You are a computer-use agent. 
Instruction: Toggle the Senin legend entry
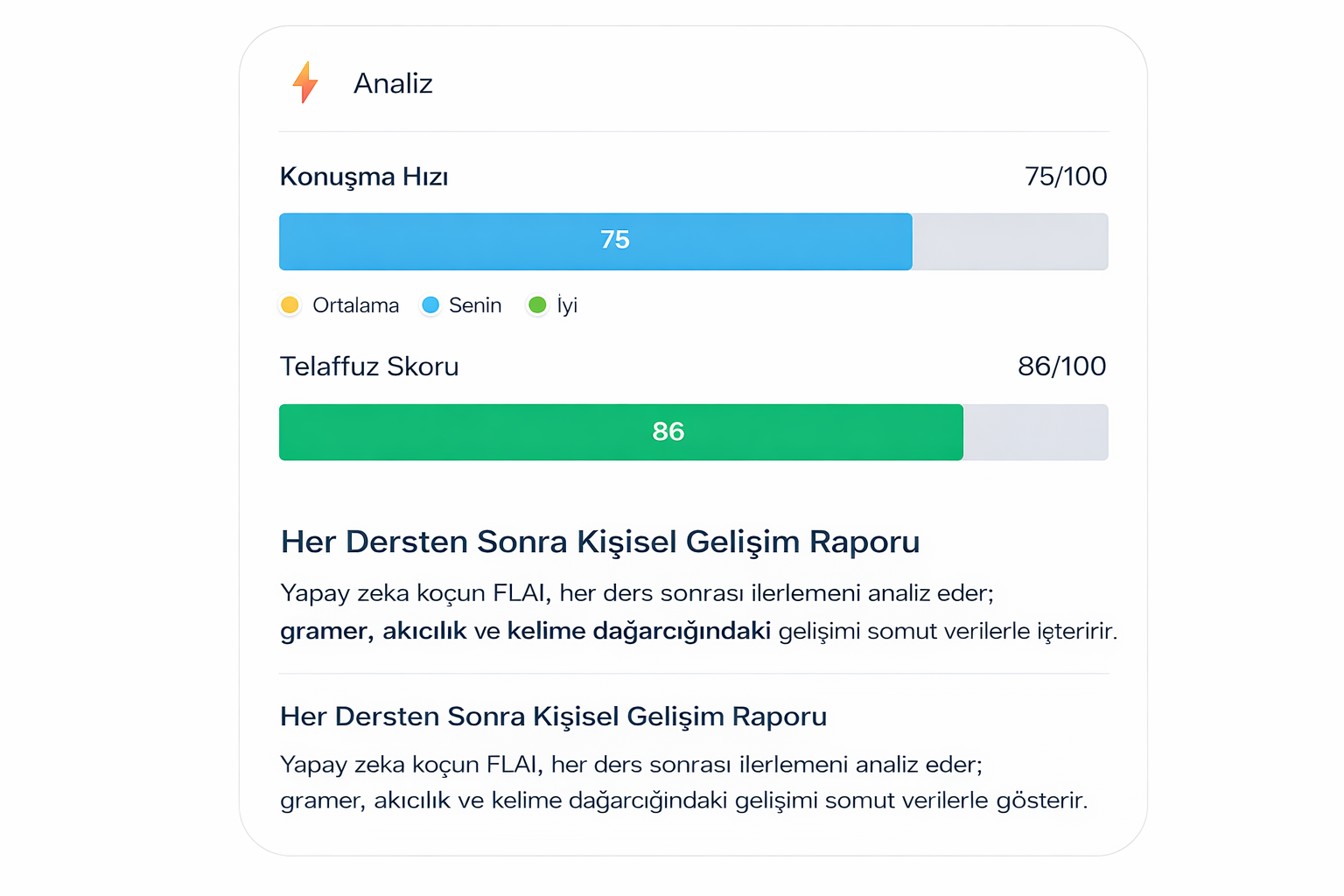coord(461,305)
